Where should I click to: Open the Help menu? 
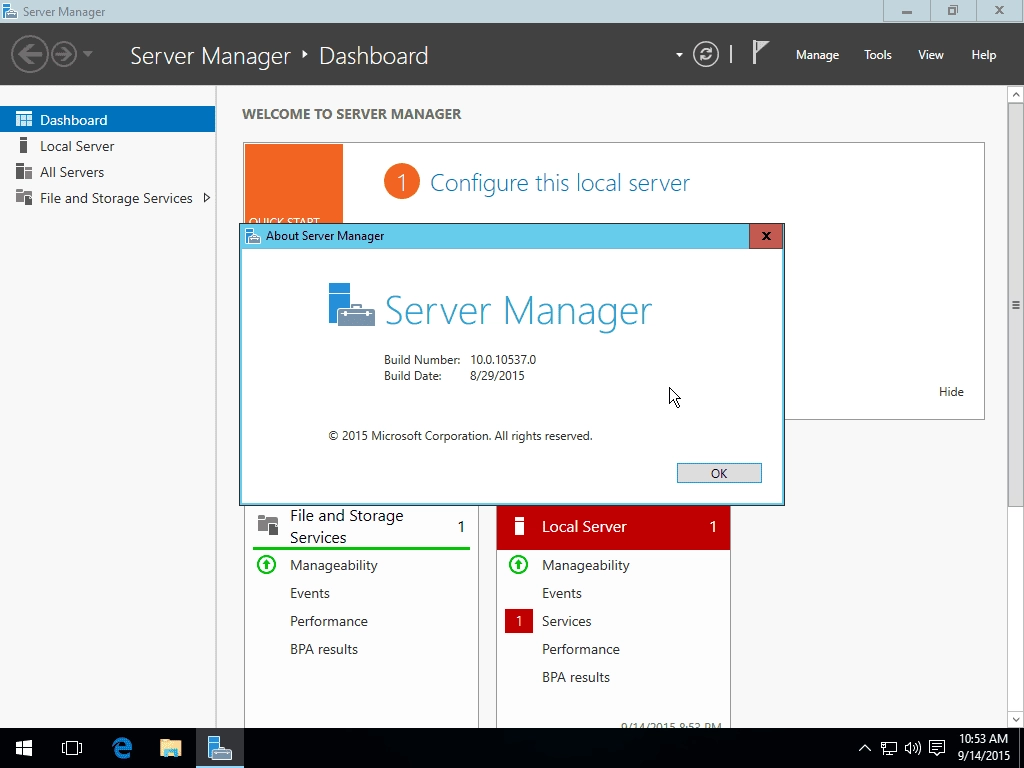(984, 55)
